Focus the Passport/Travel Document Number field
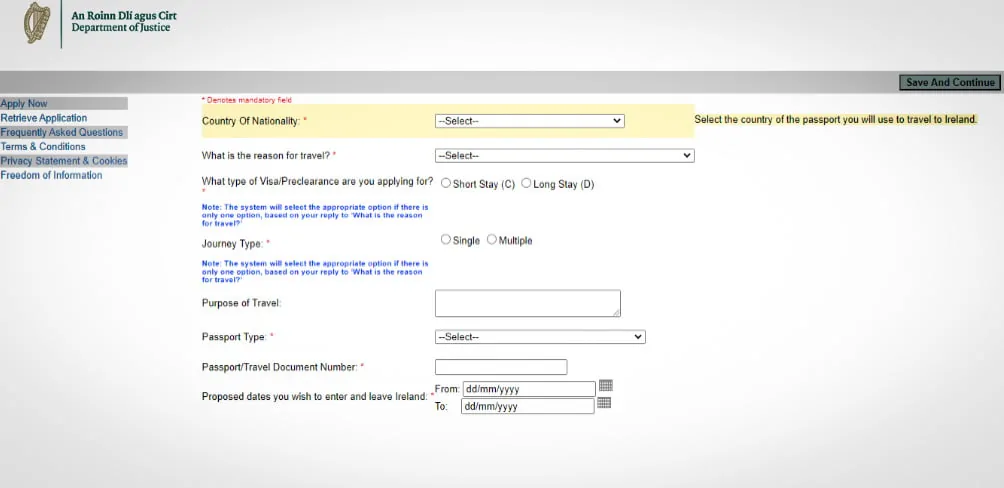 501,367
